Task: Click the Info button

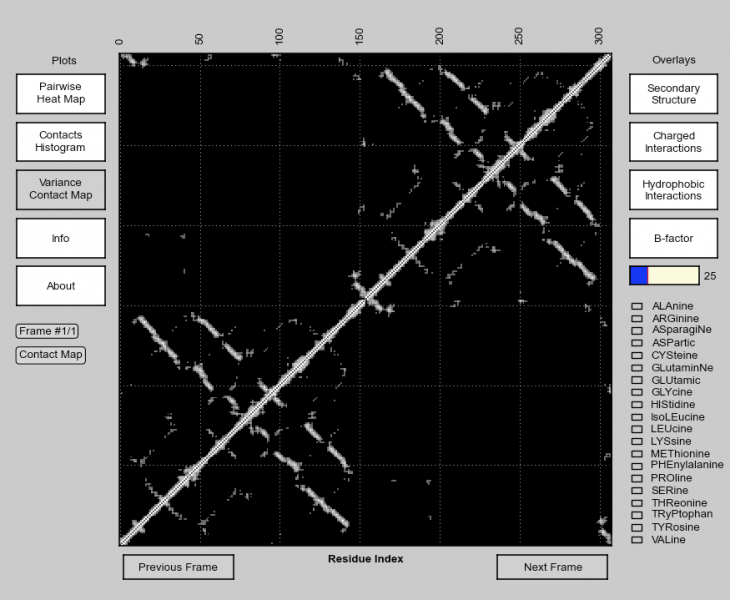Action: click(61, 238)
